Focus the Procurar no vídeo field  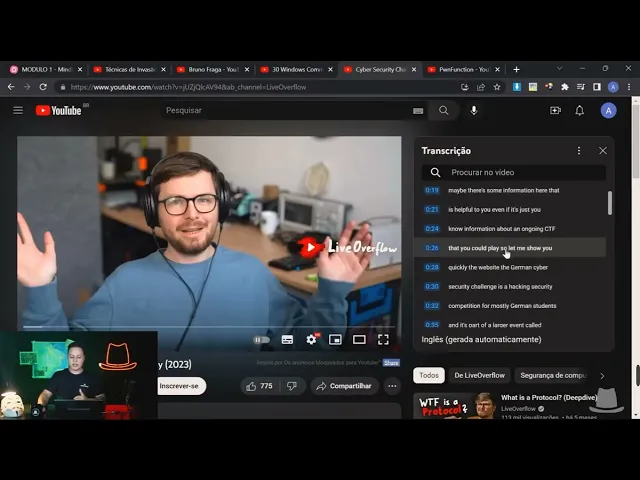[513, 172]
